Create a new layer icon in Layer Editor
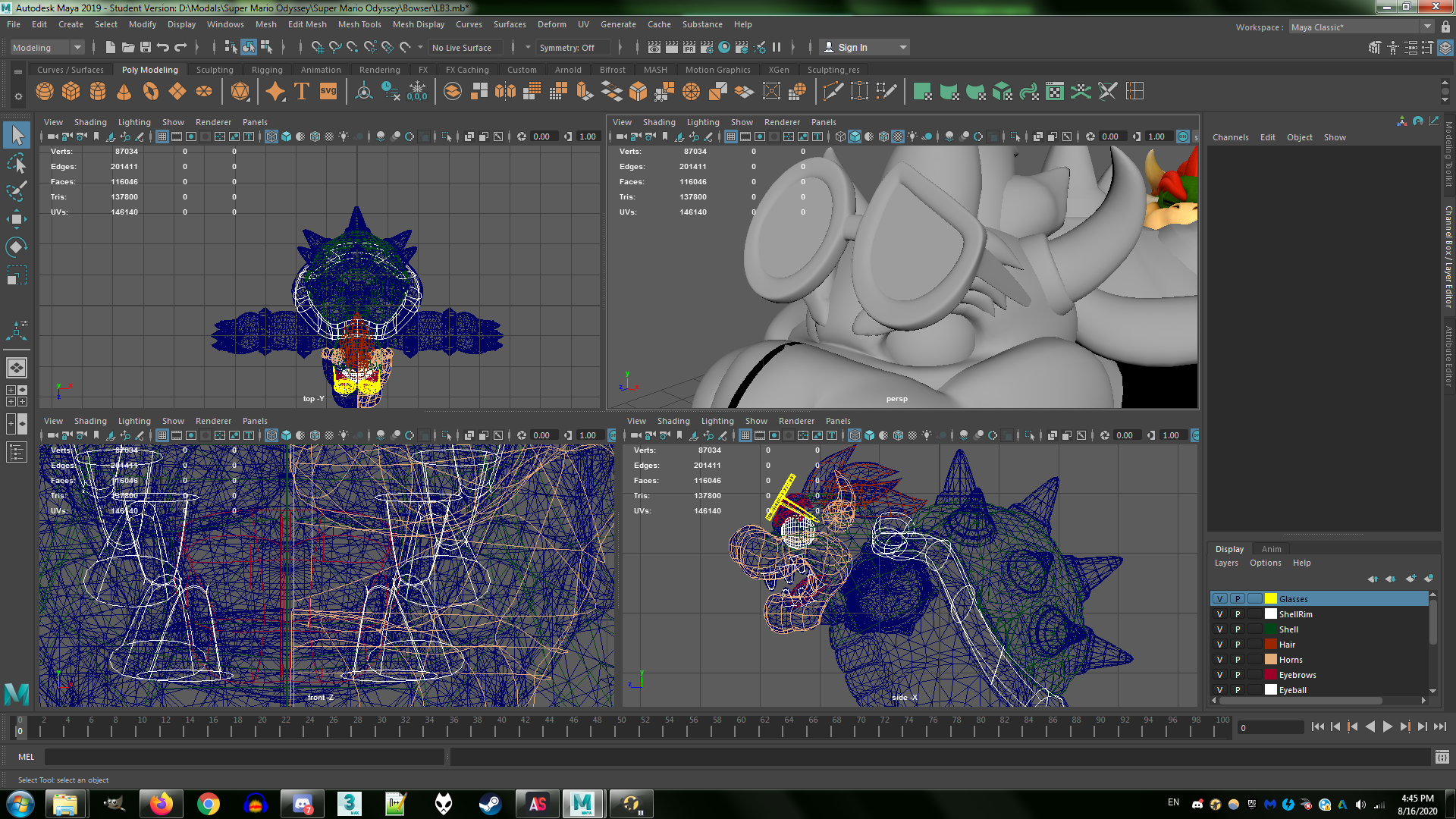 (1411, 579)
